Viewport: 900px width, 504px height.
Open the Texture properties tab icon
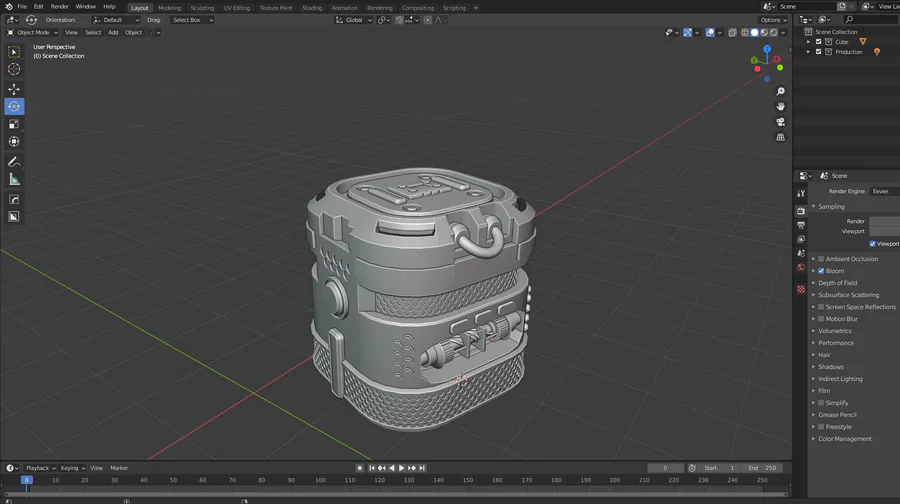click(801, 289)
